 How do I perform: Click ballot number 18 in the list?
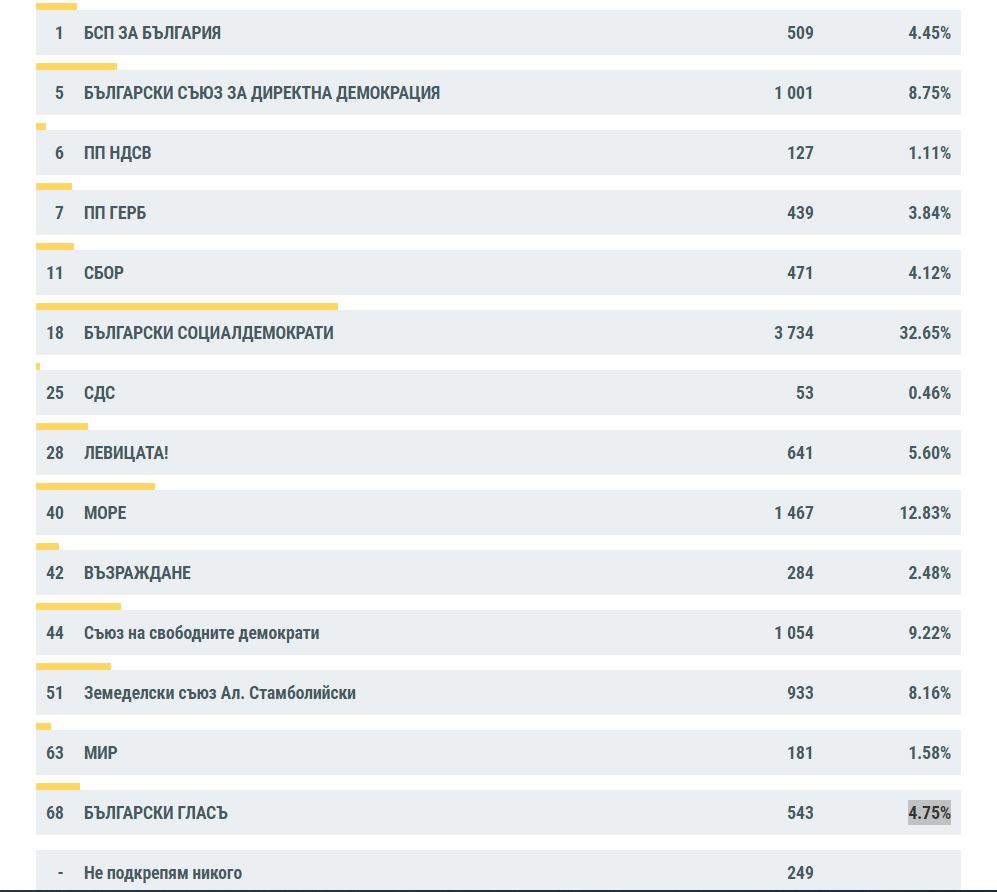pos(55,333)
